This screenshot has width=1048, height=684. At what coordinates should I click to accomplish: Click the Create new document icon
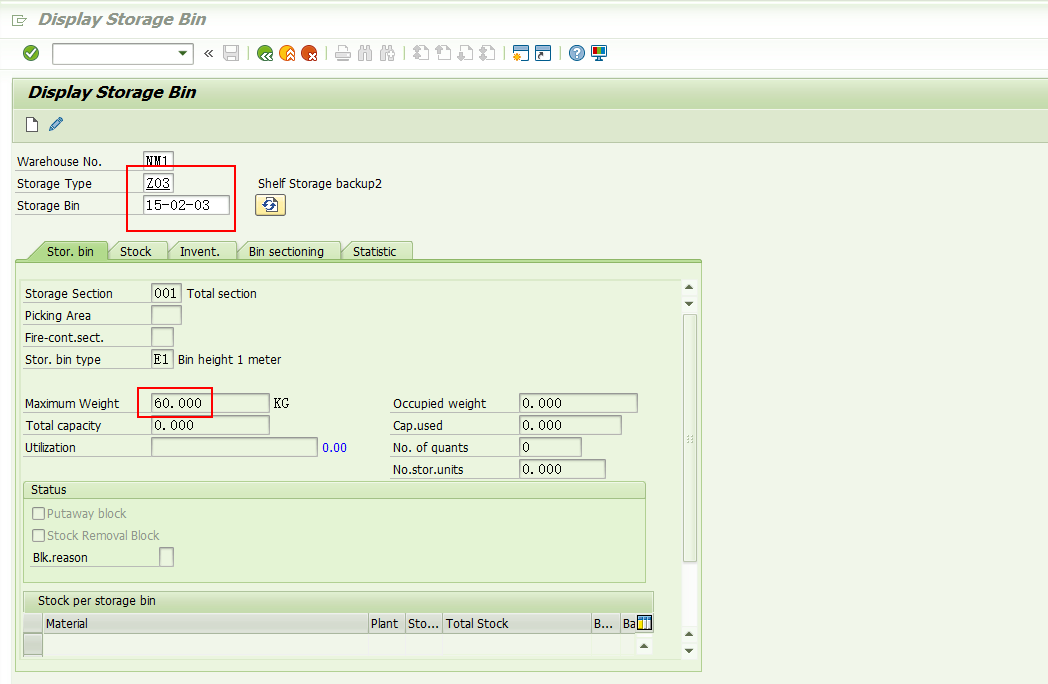[x=31, y=124]
